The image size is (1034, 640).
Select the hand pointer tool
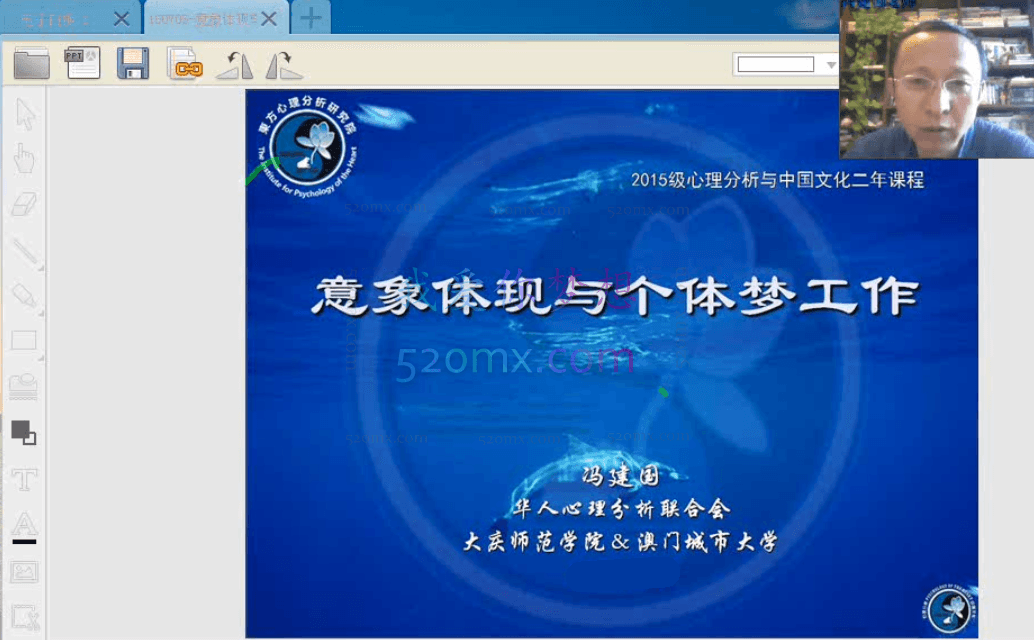coord(24,158)
